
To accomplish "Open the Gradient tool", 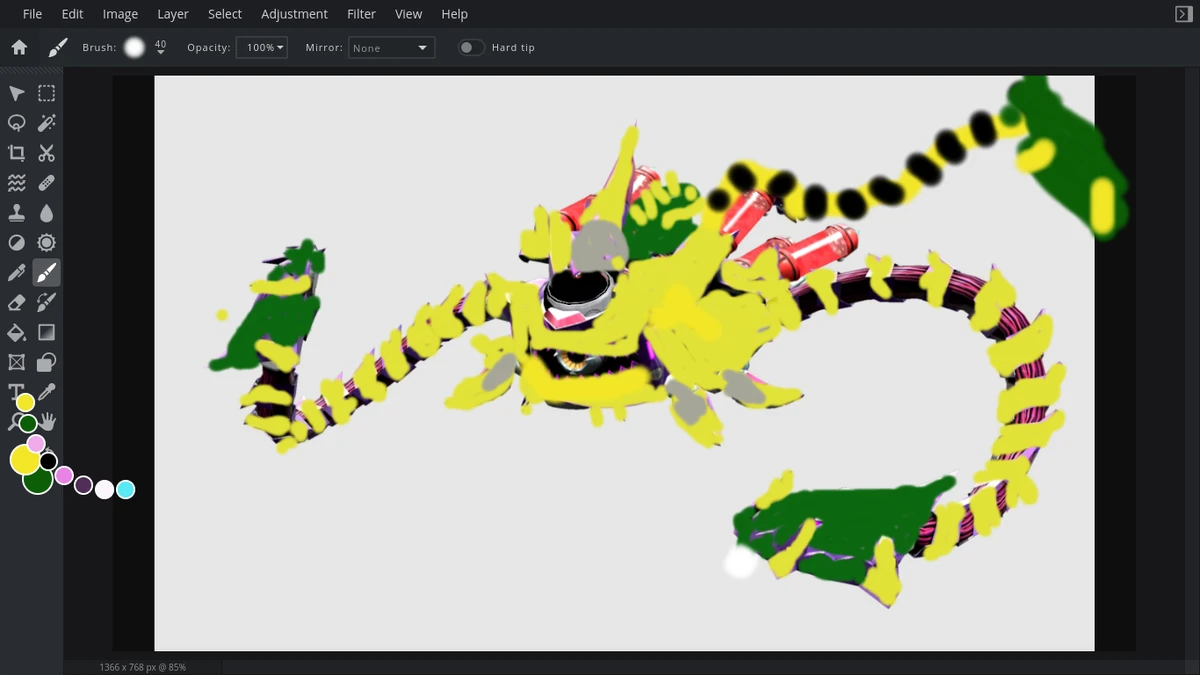I will click(46, 332).
